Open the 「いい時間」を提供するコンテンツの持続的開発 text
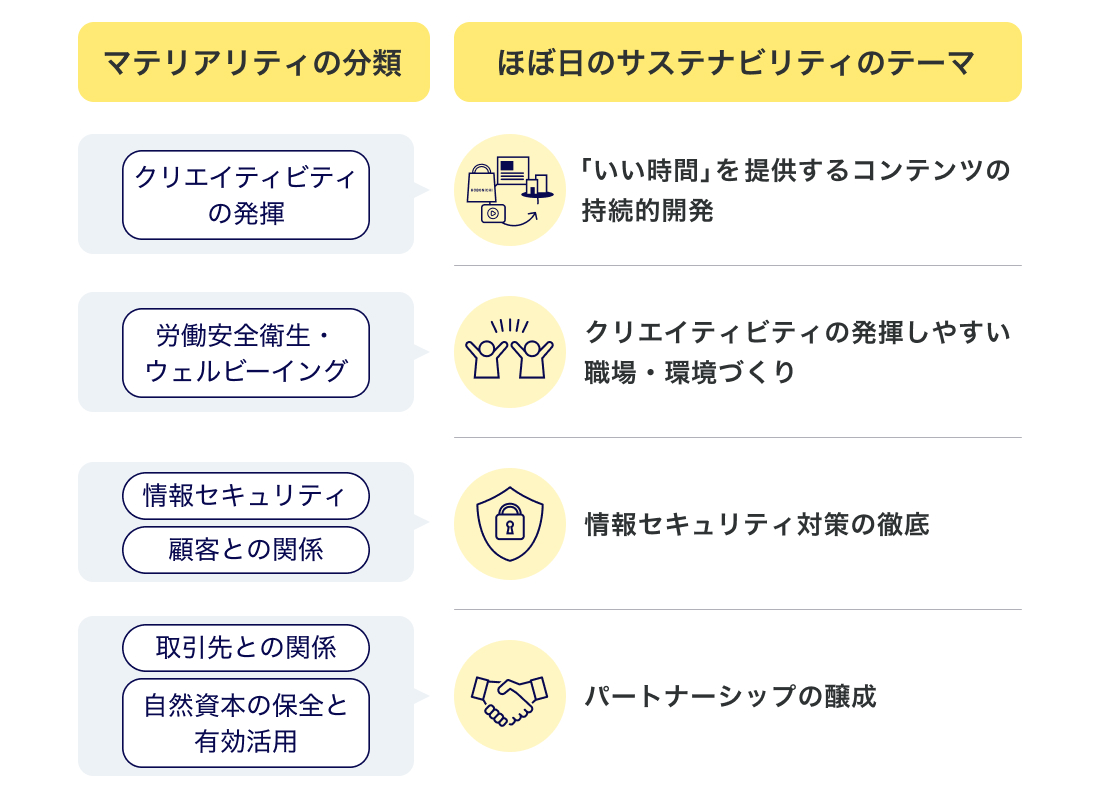The image size is (1100, 800). click(x=796, y=190)
